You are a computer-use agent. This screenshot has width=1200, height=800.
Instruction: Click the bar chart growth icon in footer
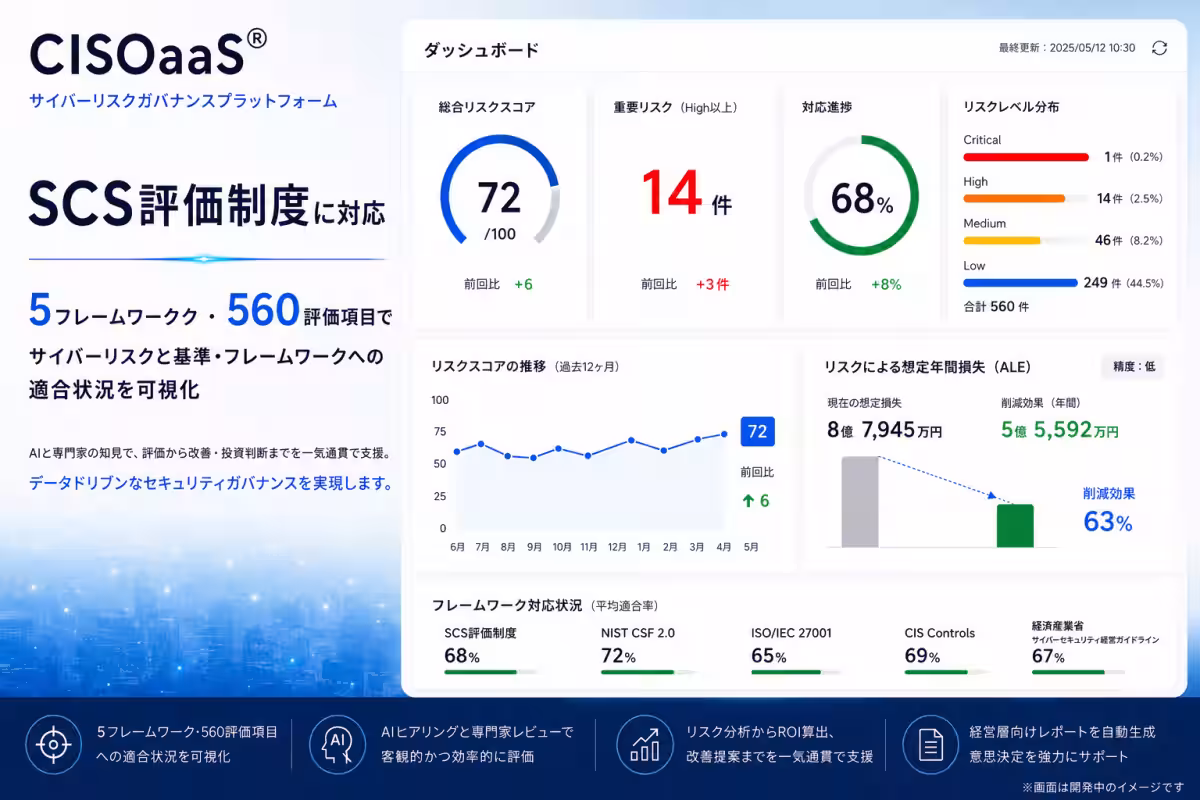click(x=645, y=744)
